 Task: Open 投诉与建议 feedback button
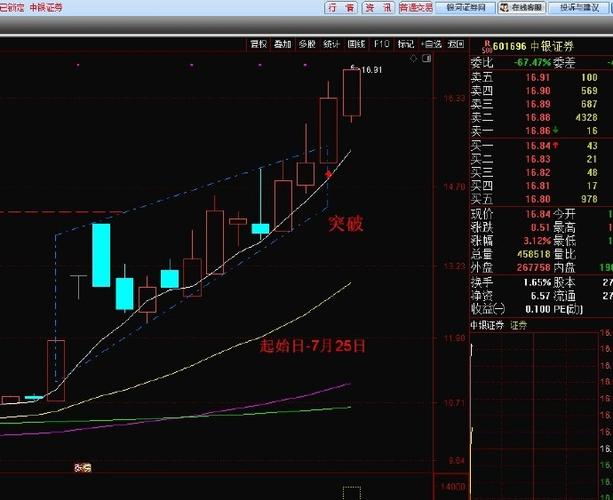coord(581,8)
